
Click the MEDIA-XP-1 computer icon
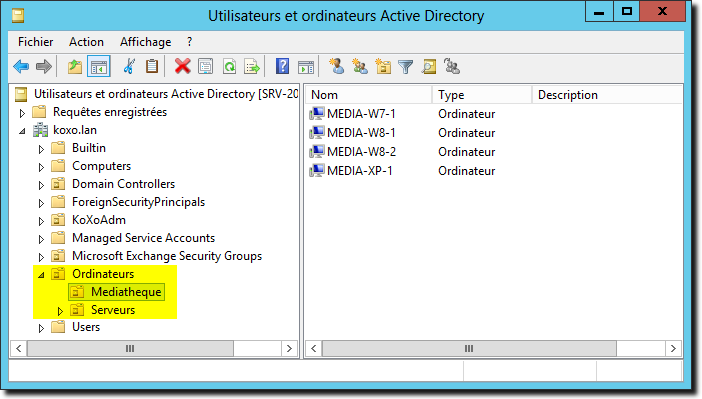tap(317, 171)
